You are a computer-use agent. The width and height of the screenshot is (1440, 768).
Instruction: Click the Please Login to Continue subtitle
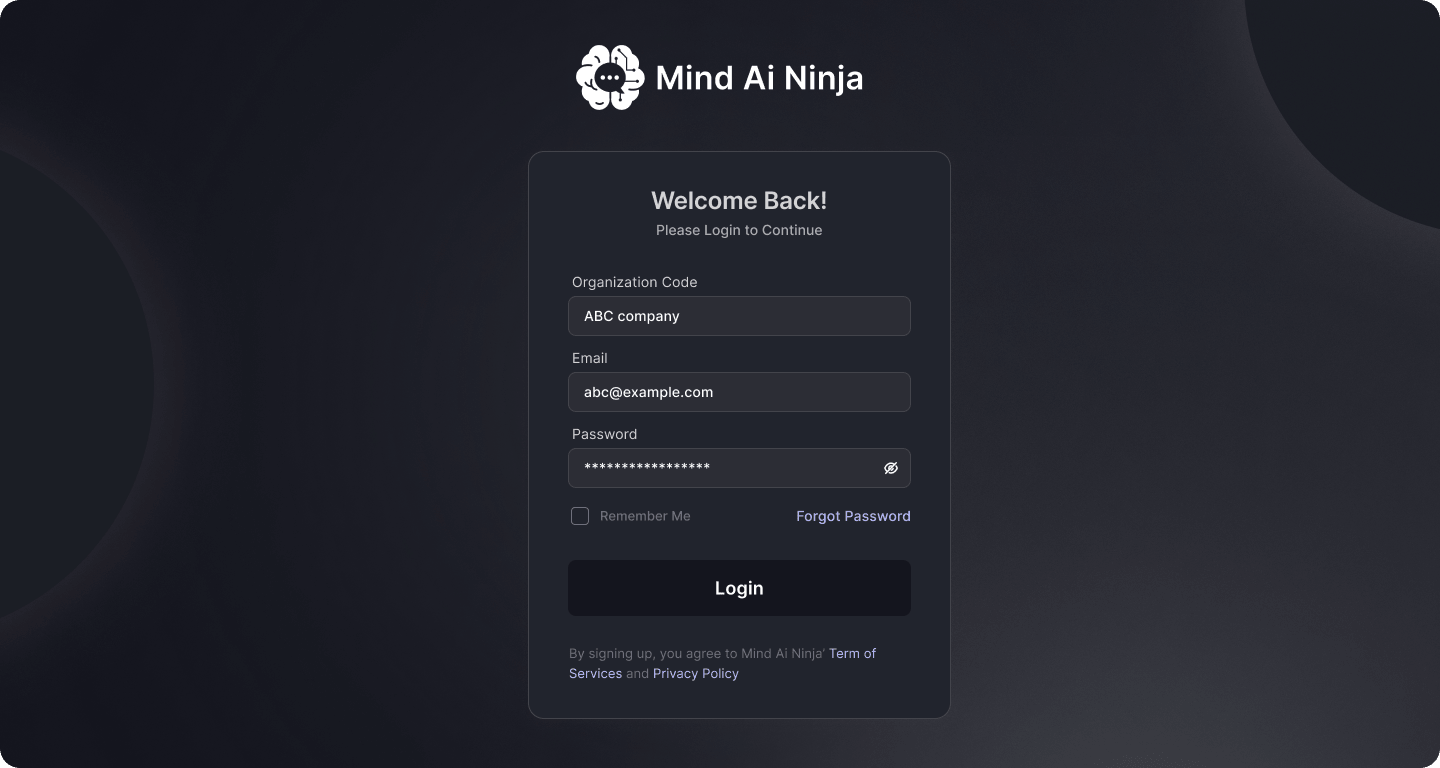point(739,230)
